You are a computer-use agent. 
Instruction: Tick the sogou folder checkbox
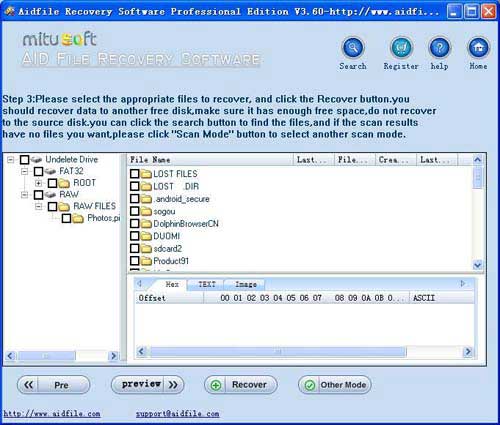(x=135, y=211)
